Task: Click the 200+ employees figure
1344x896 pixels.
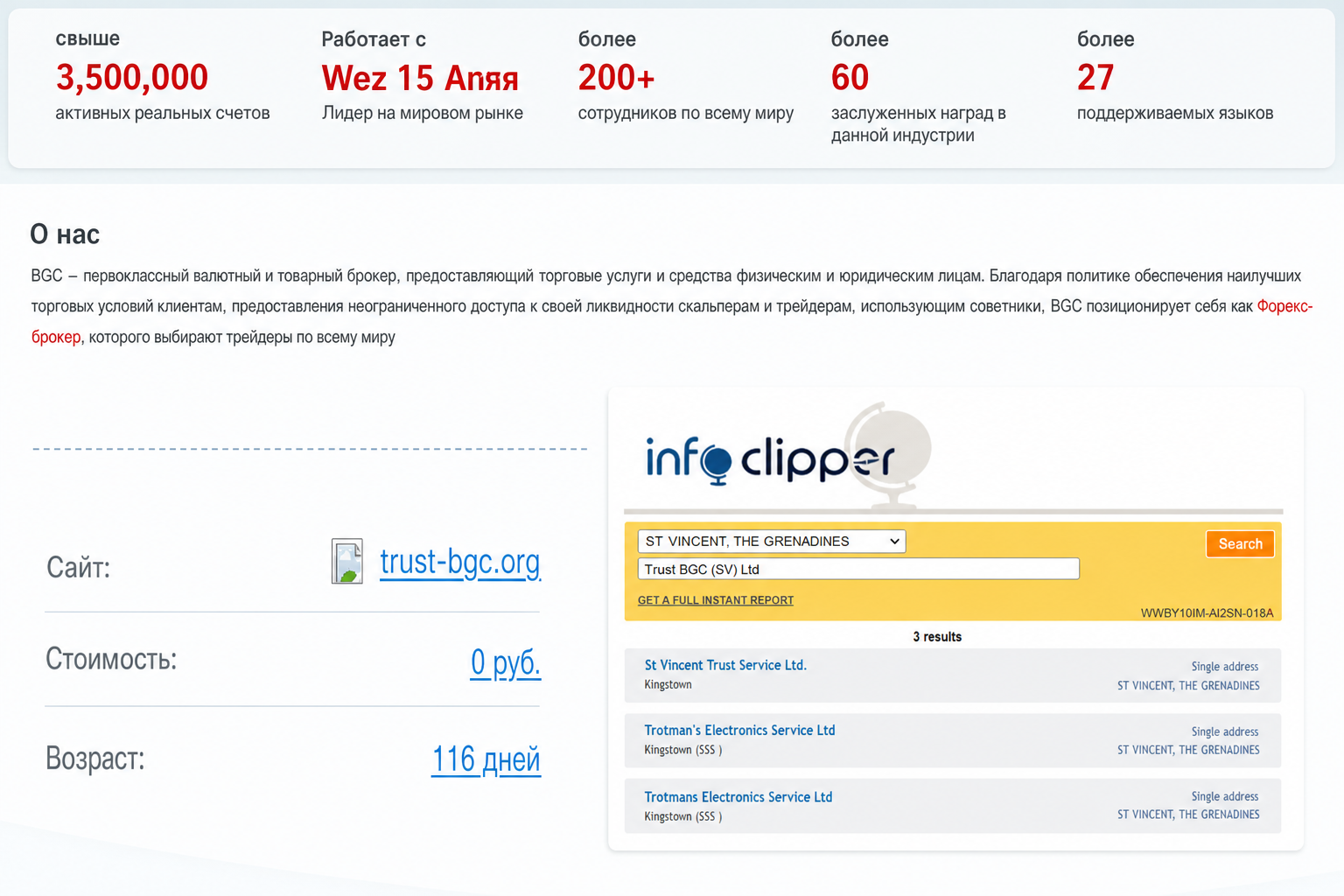Action: coord(616,77)
